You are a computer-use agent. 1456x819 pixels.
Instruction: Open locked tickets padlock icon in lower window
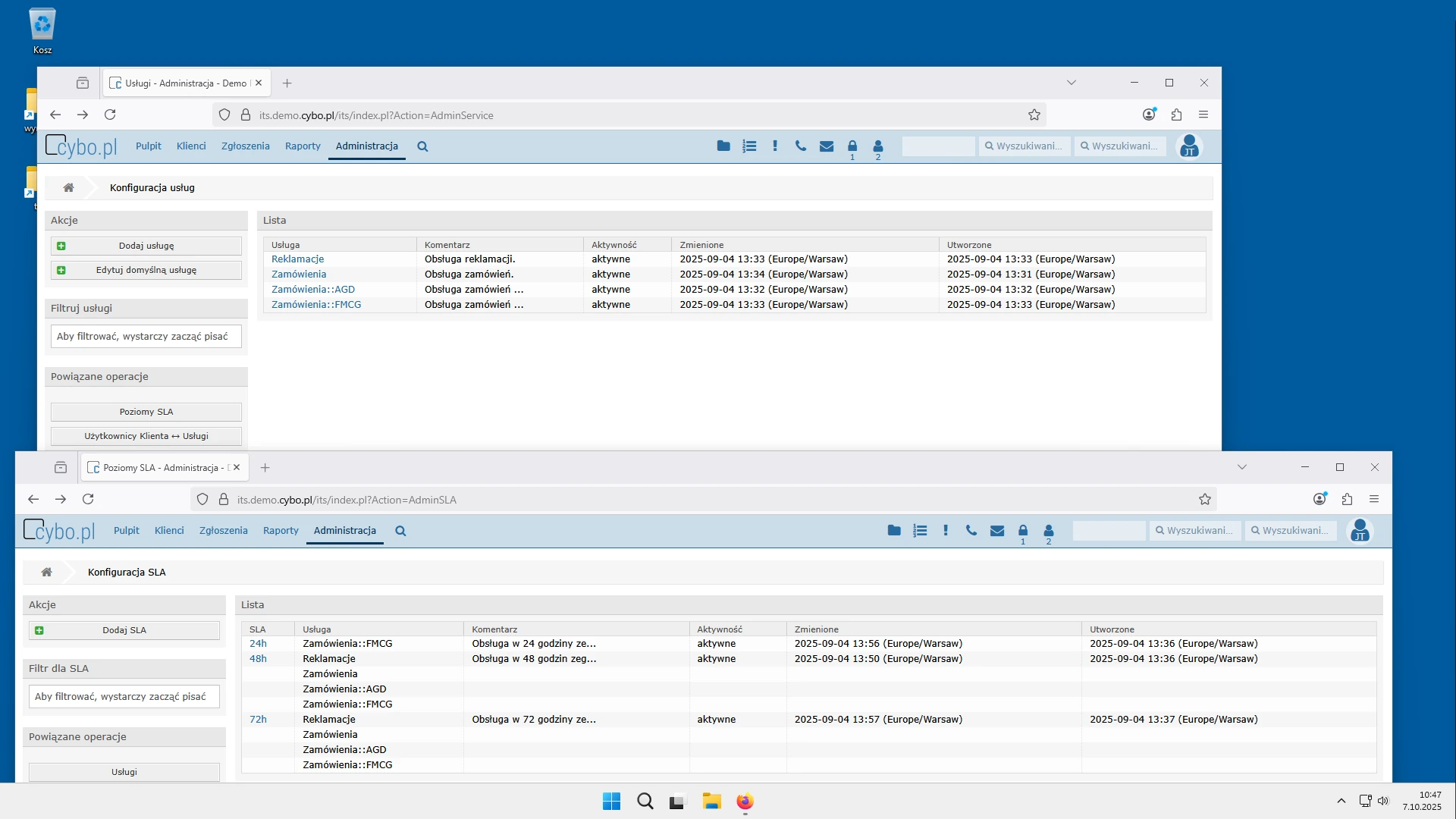click(x=1023, y=531)
